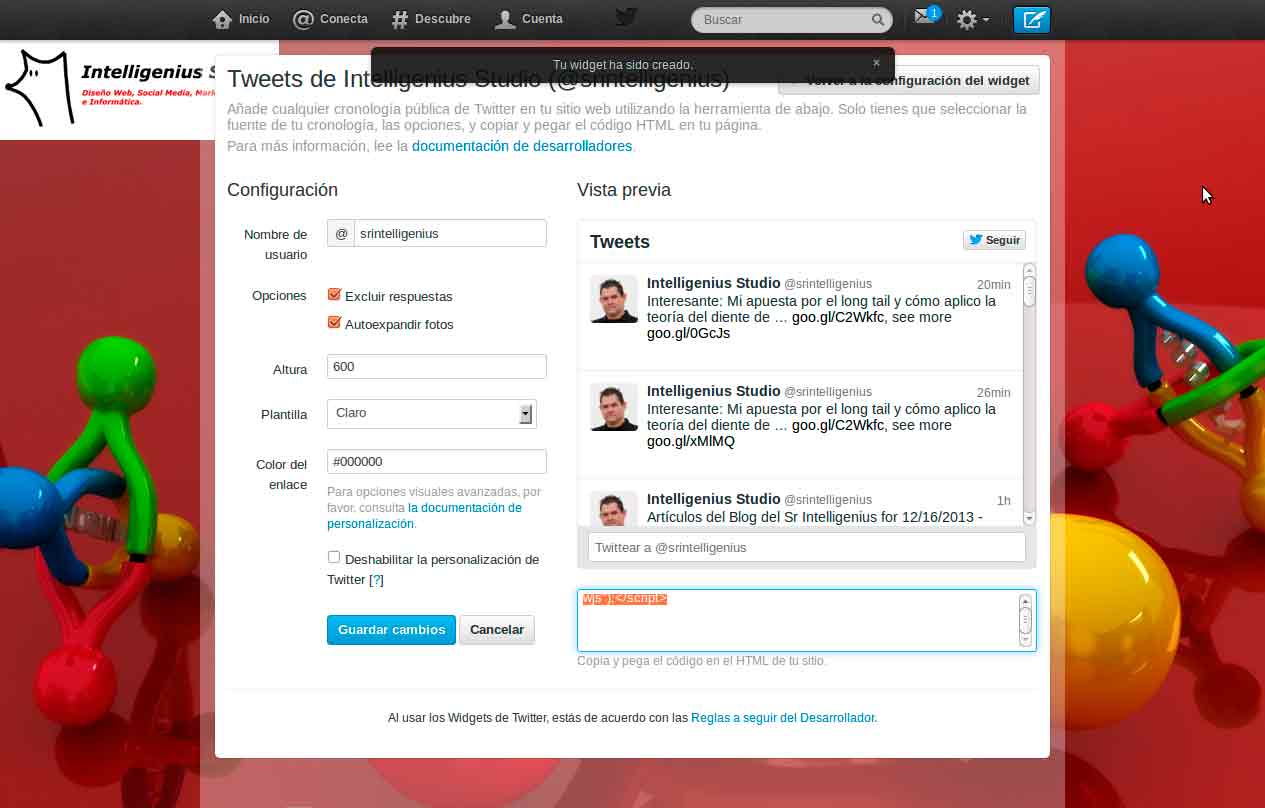Click the Twitter bird logo in top bar
The image size is (1265, 808).
626,18
